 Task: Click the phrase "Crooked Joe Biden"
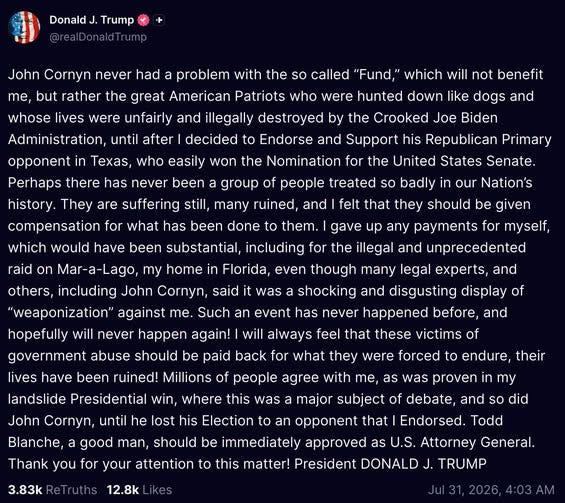pos(435,118)
